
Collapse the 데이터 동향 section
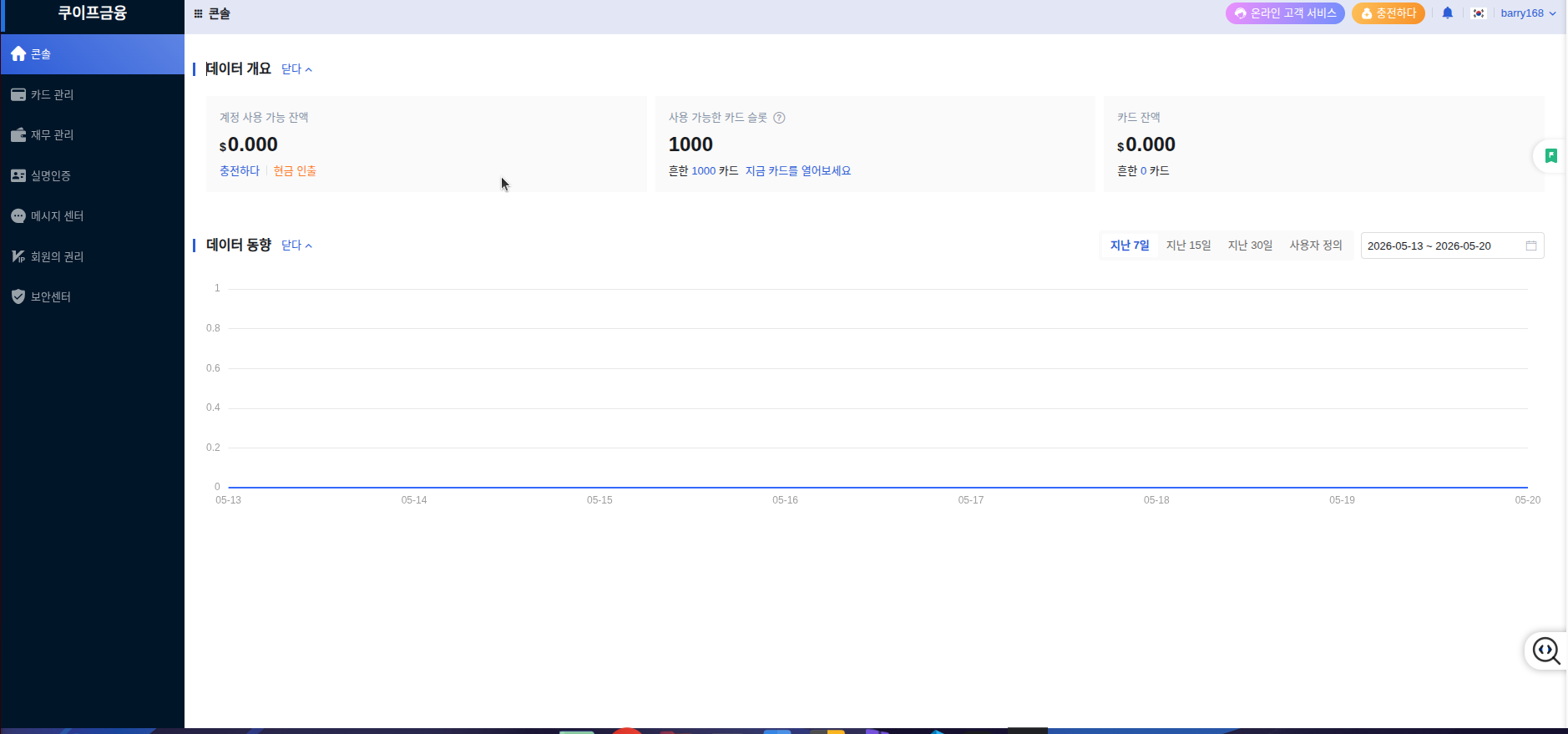[296, 246]
